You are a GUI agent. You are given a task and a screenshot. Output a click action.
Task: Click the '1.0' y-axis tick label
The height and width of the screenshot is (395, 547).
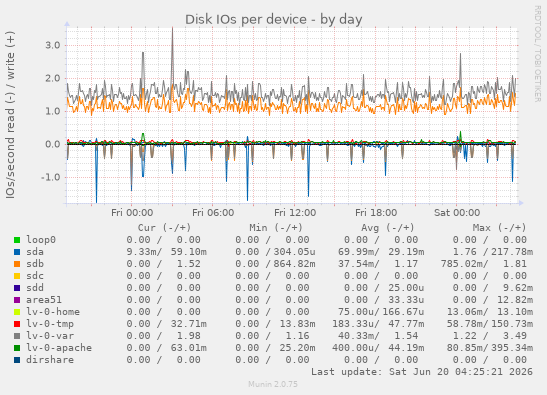click(x=52, y=112)
